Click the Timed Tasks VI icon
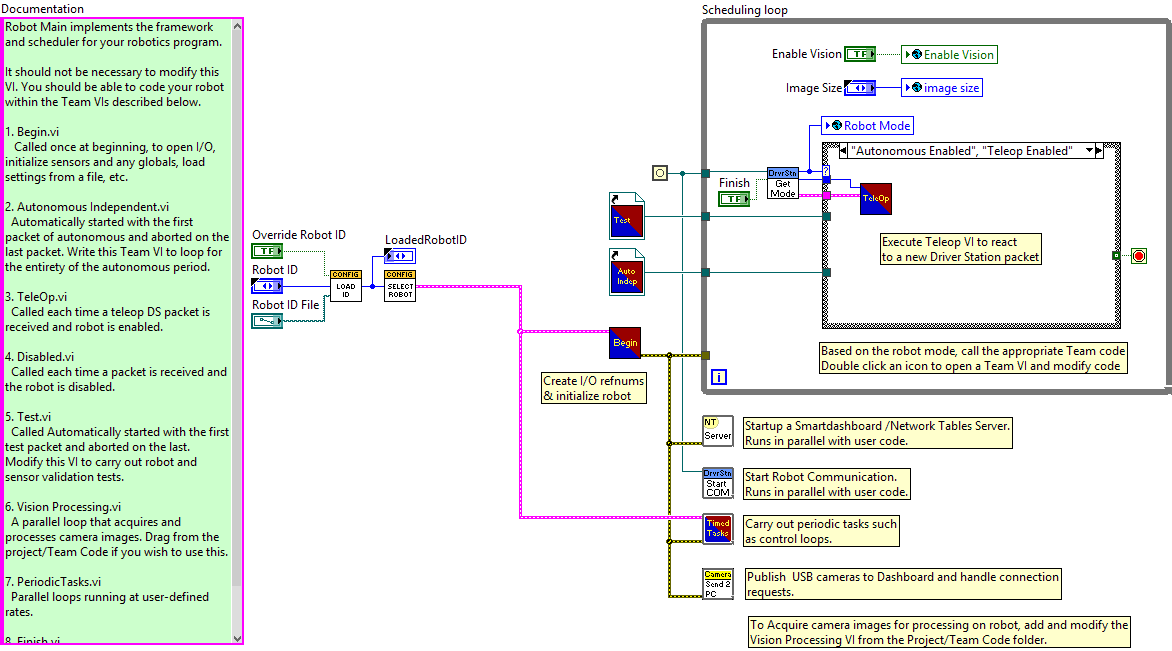Viewport: 1172px width, 651px height. tap(718, 530)
